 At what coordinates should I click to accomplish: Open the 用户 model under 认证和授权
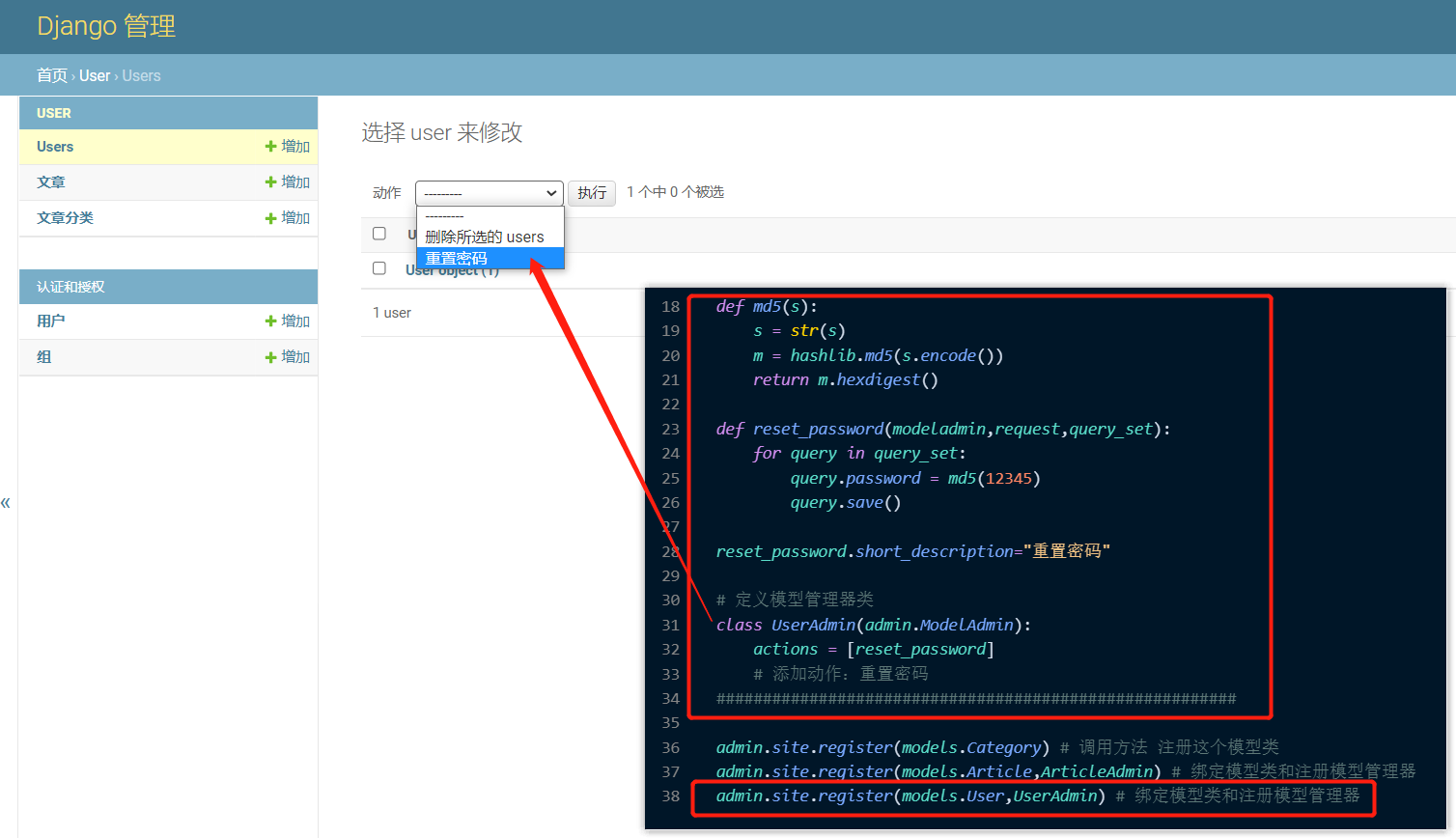[50, 321]
